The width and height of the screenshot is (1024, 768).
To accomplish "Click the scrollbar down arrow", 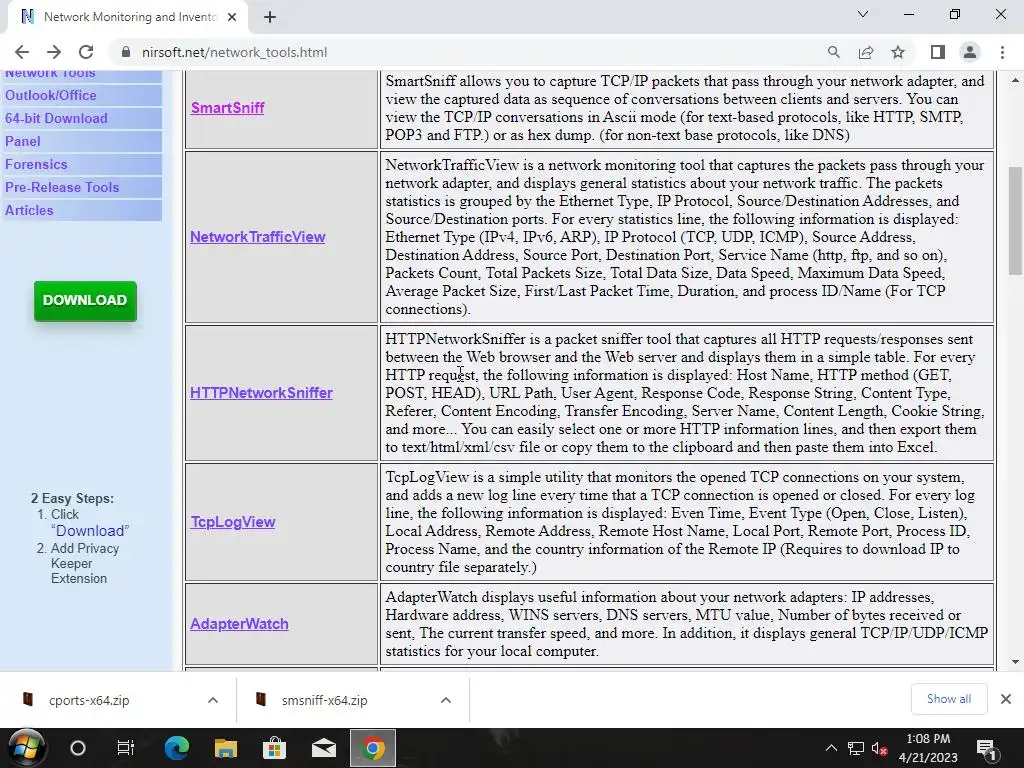I will pyautogui.click(x=1015, y=662).
